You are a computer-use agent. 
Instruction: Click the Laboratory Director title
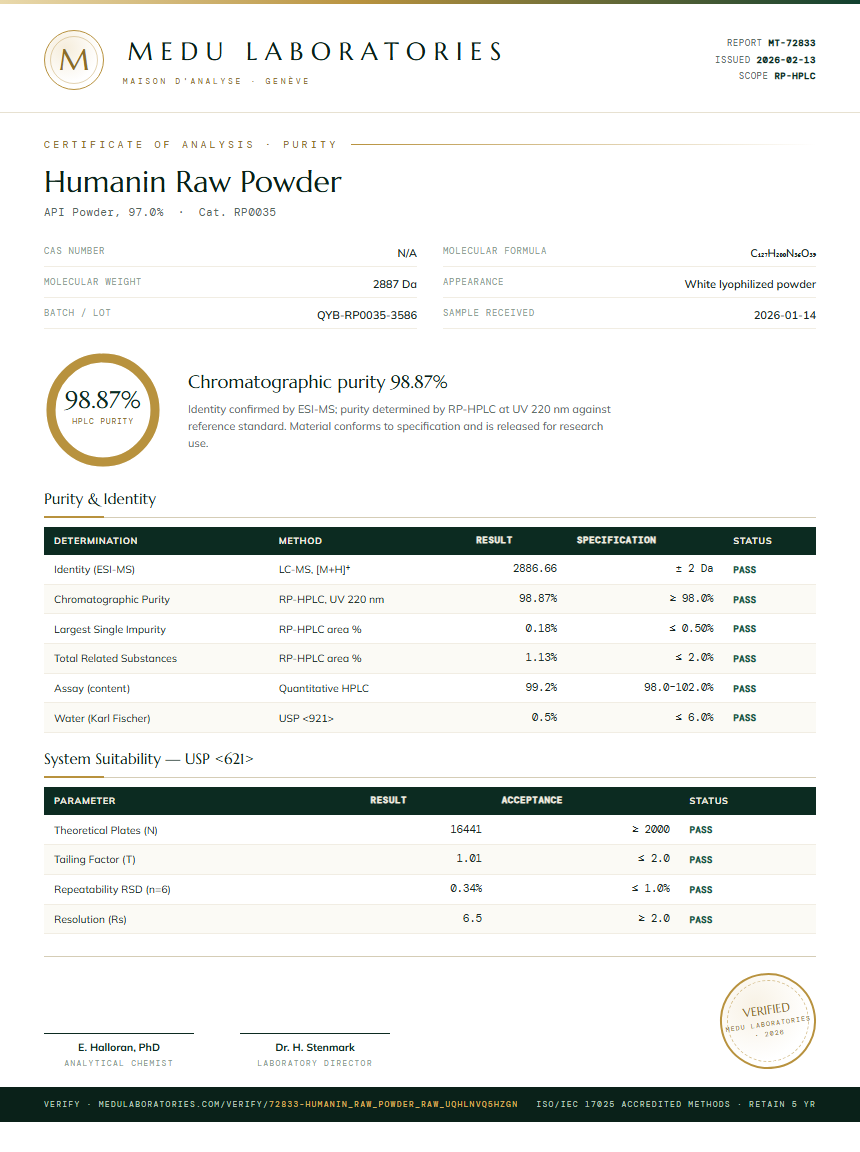pos(314,1063)
